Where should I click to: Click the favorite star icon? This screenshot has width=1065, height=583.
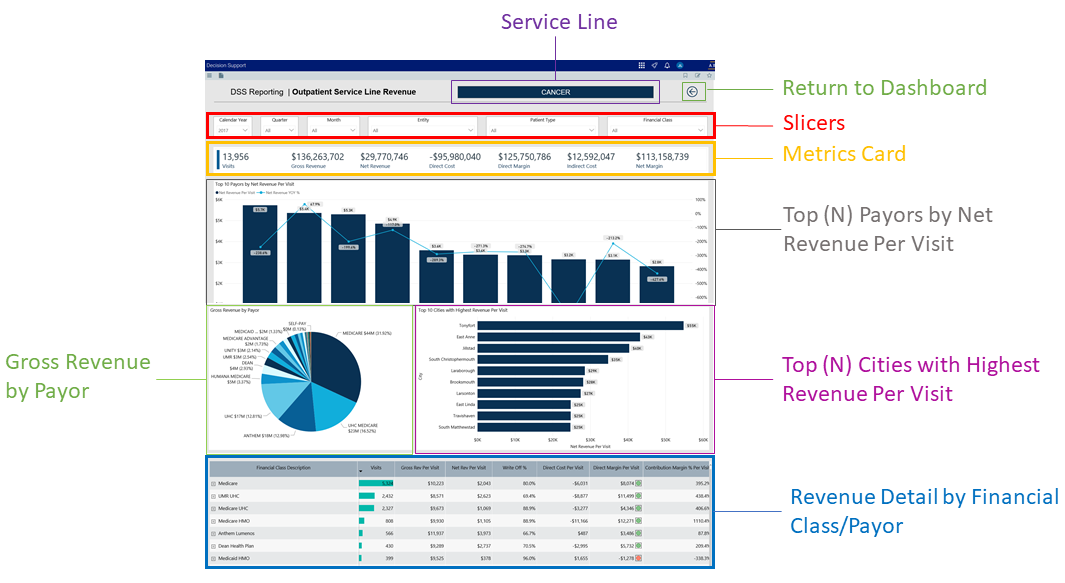[710, 75]
